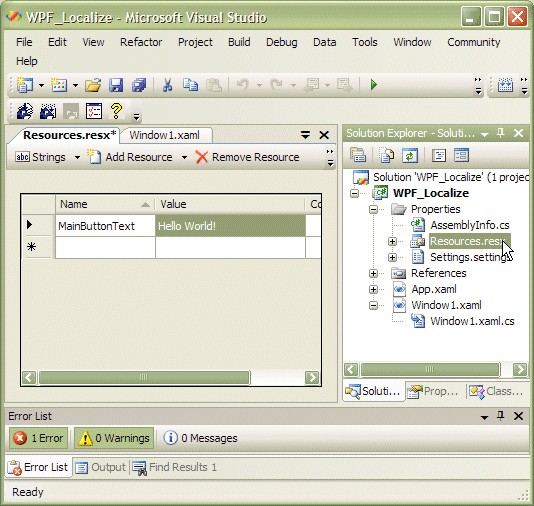534x506 pixels.
Task: Click the Remove Resource button
Action: tap(248, 157)
